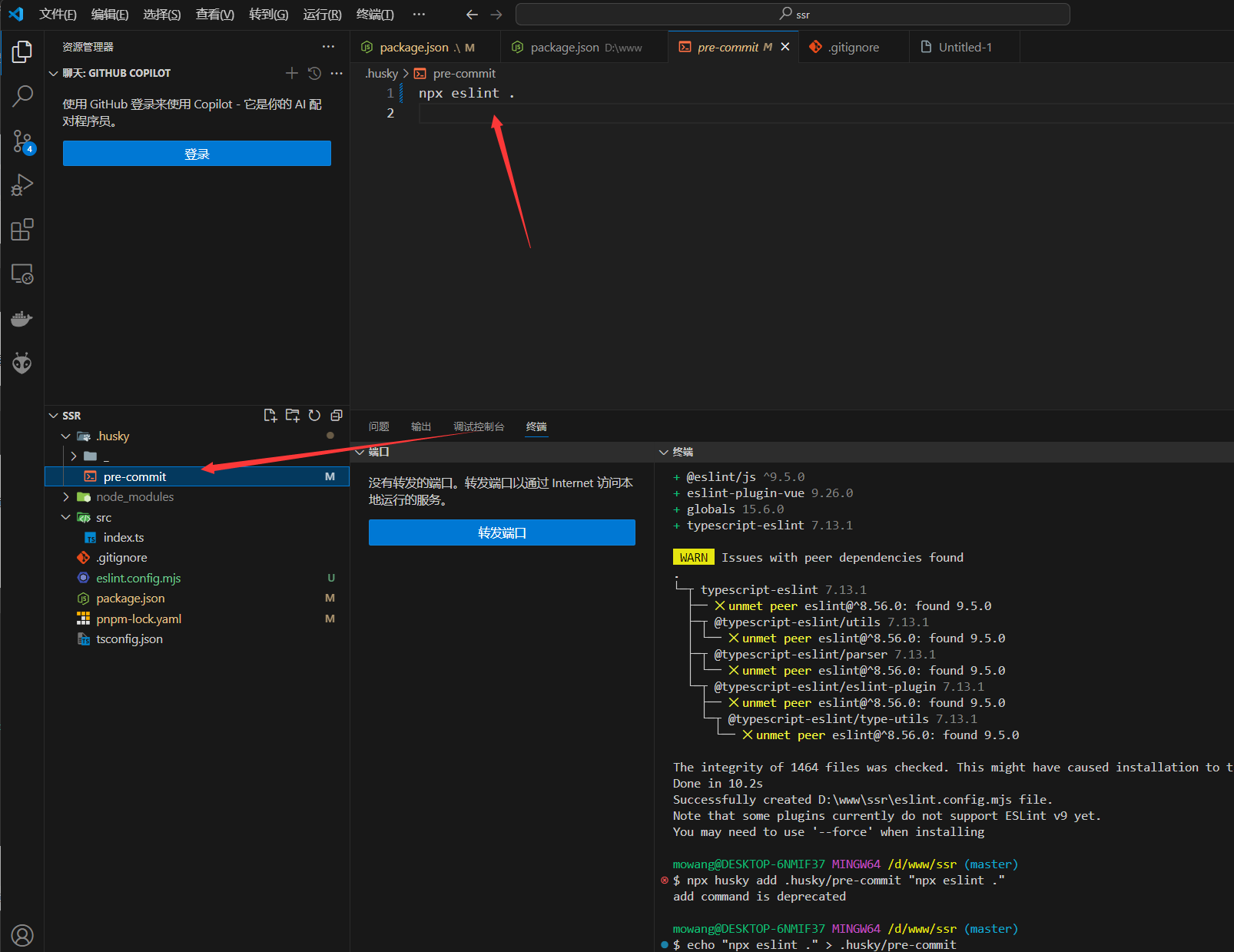Click the 登录 sign-in button
1234x952 pixels.
pos(197,154)
